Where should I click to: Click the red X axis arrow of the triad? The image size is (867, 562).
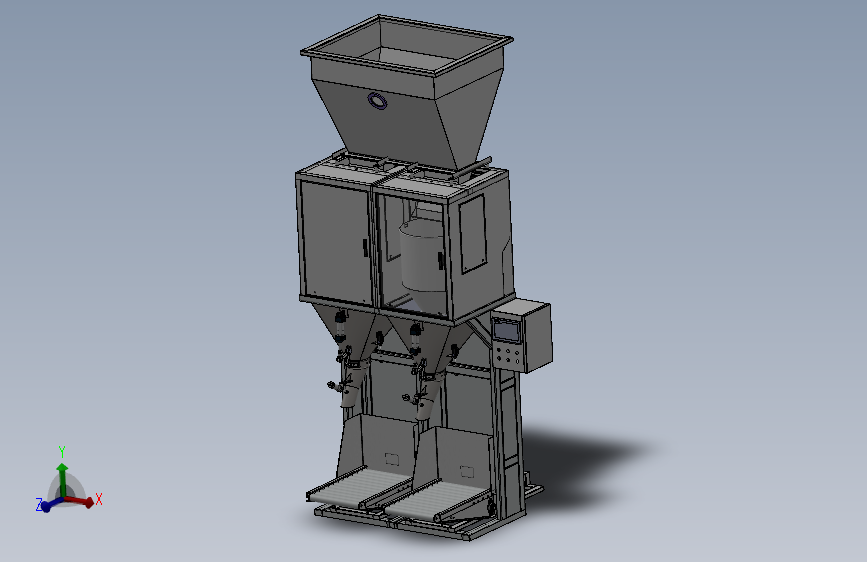(80, 502)
